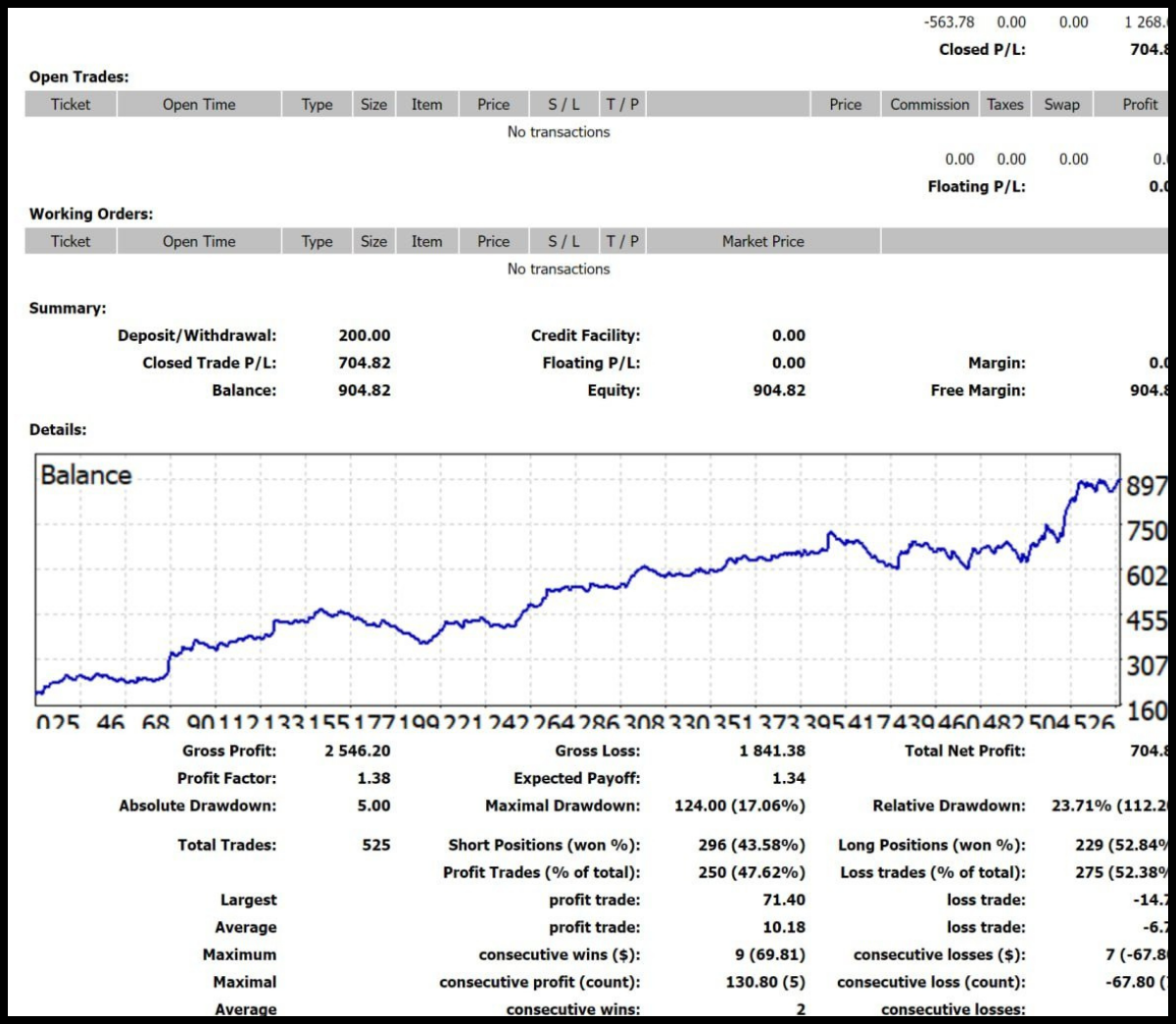Screen dimensions: 1176x1024
Task: Click the "Working Orders:" section heading
Action: point(91,214)
